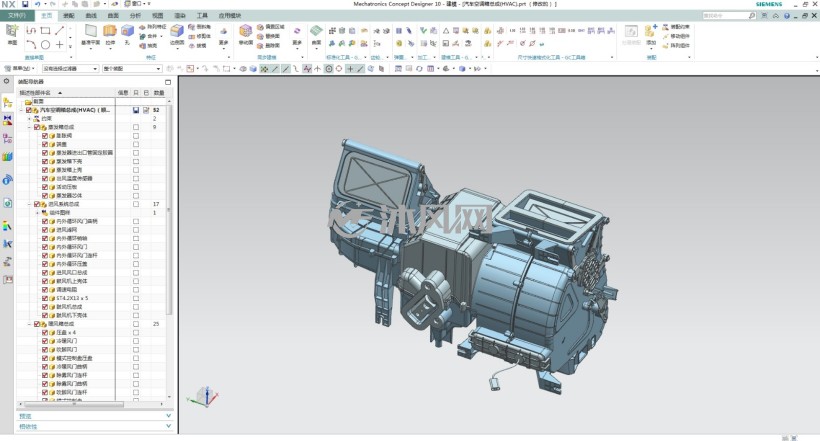
Task: Open the Assembly Navigator sidebar tab
Action: point(7,103)
